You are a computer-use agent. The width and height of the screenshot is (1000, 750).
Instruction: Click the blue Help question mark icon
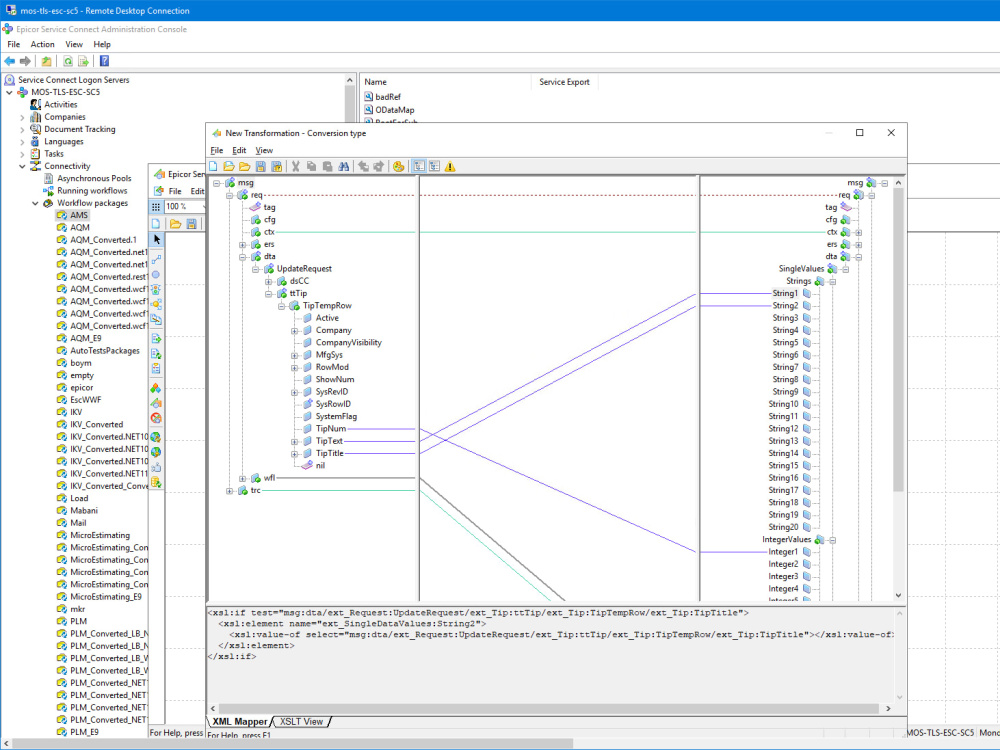[105, 61]
